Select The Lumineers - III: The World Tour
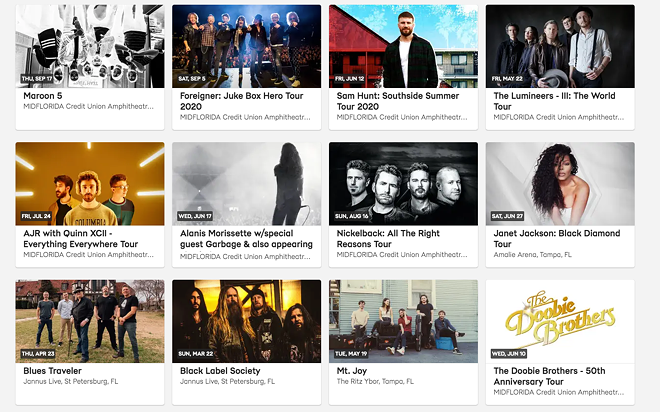 pyautogui.click(x=554, y=101)
